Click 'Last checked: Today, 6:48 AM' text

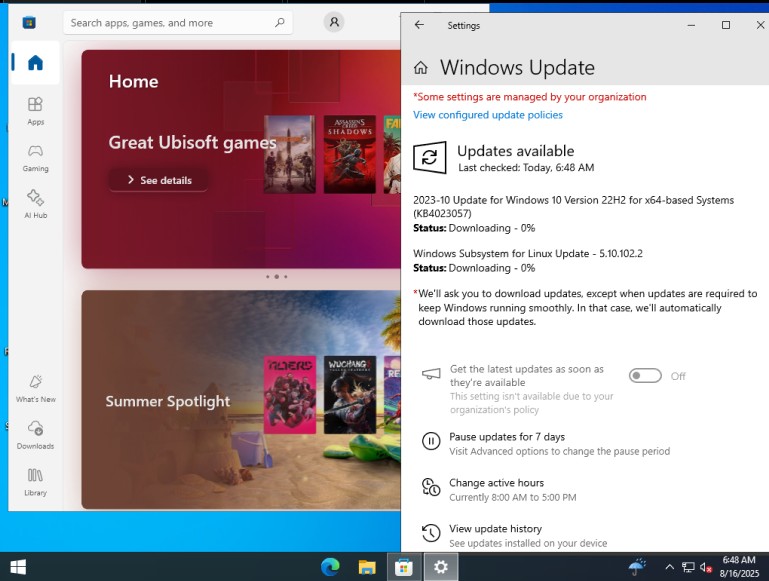526,168
